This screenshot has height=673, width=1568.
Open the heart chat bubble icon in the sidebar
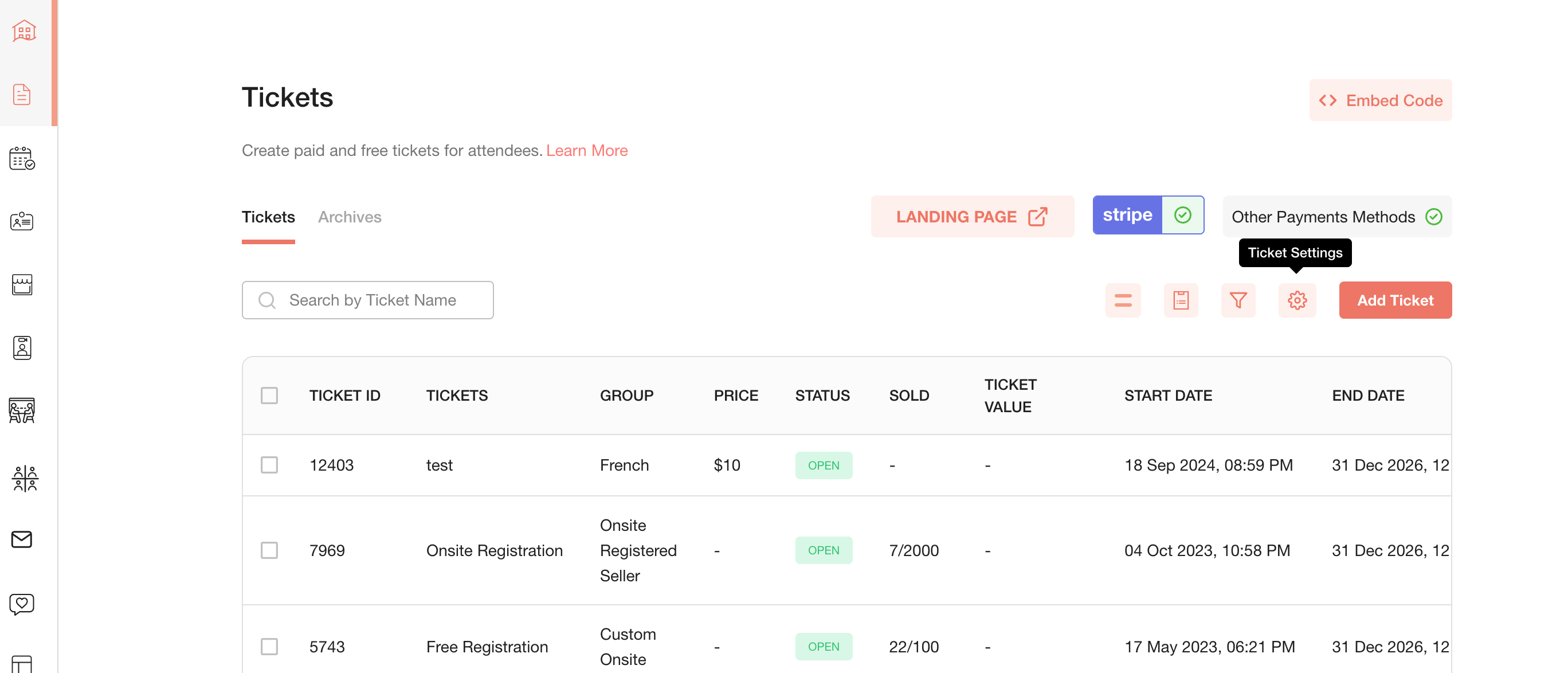click(22, 604)
